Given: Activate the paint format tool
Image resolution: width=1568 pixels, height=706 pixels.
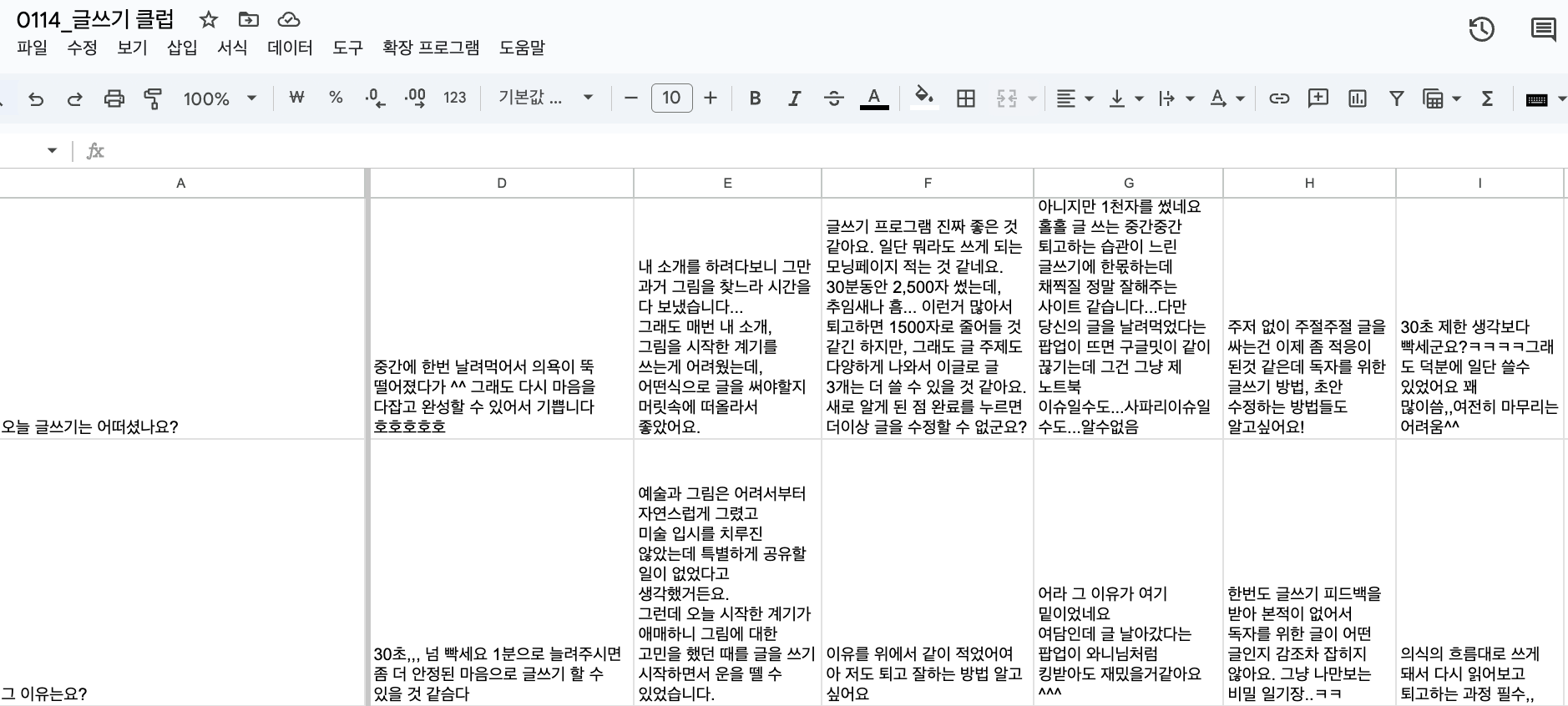Looking at the screenshot, I should click(153, 98).
